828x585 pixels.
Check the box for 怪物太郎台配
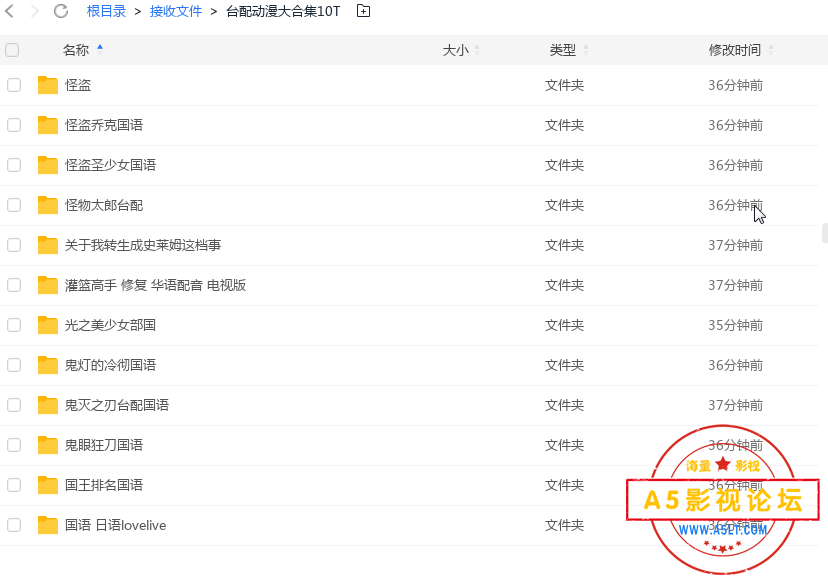(14, 205)
